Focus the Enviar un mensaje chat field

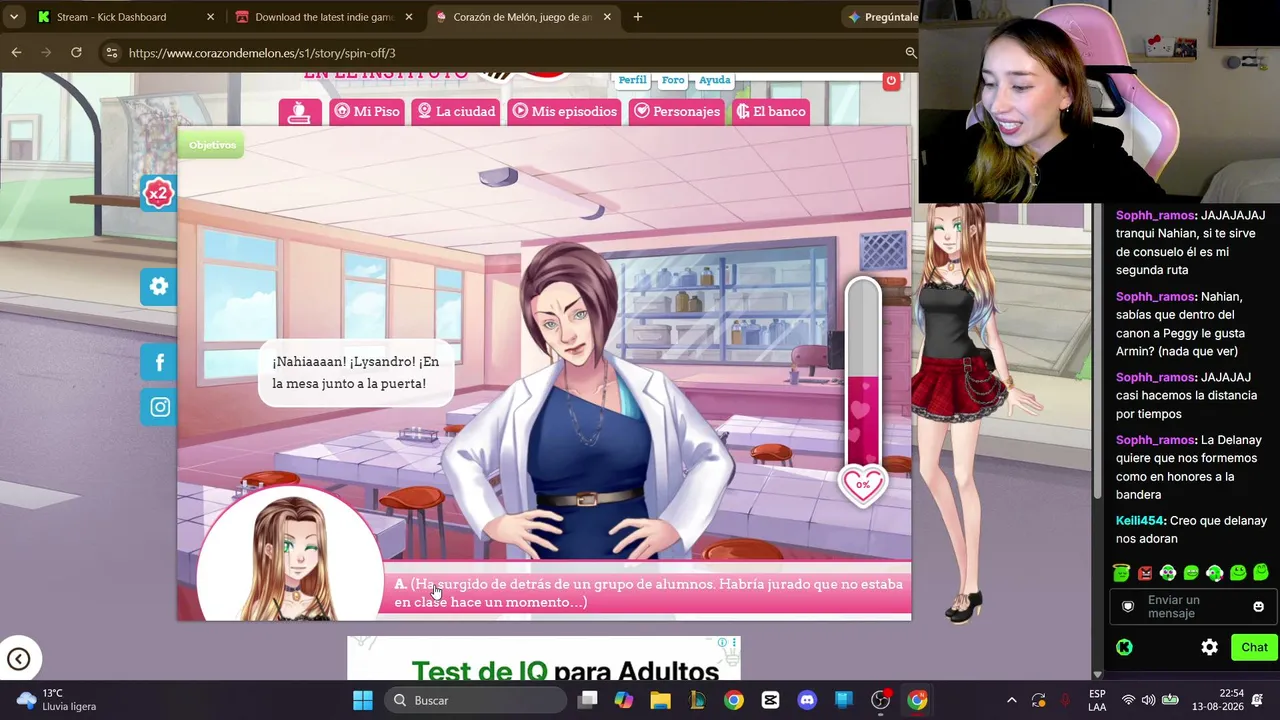click(1192, 607)
